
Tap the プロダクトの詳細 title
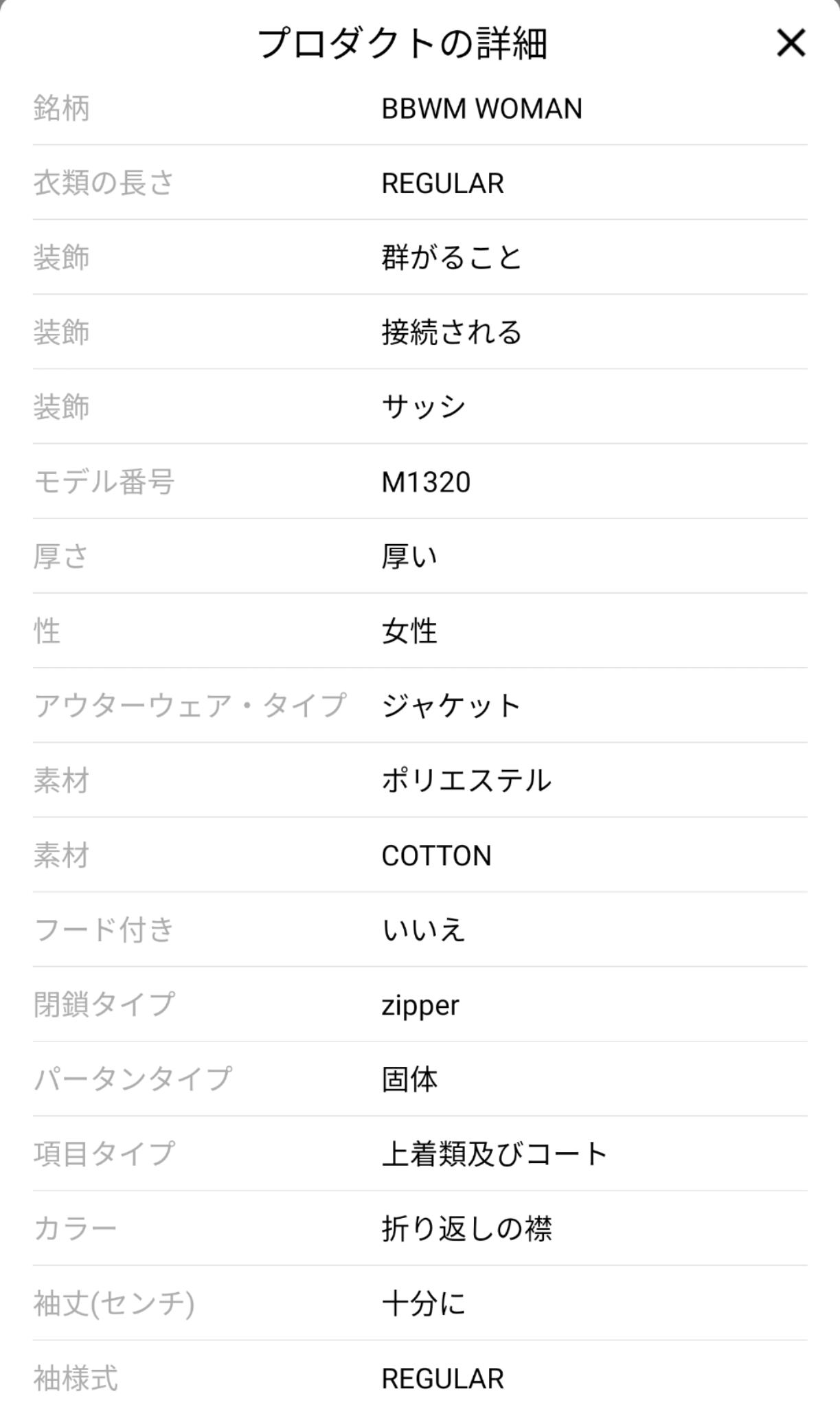402,44
